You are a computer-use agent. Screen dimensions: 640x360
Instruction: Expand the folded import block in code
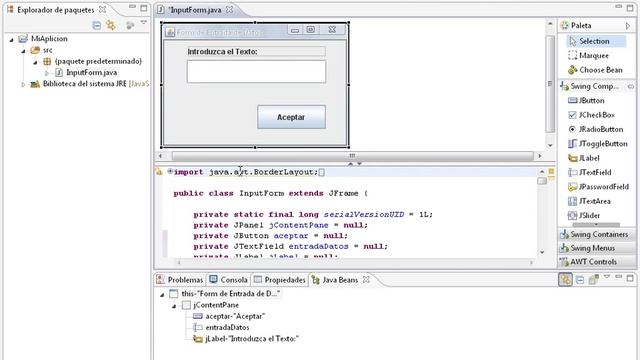170,171
